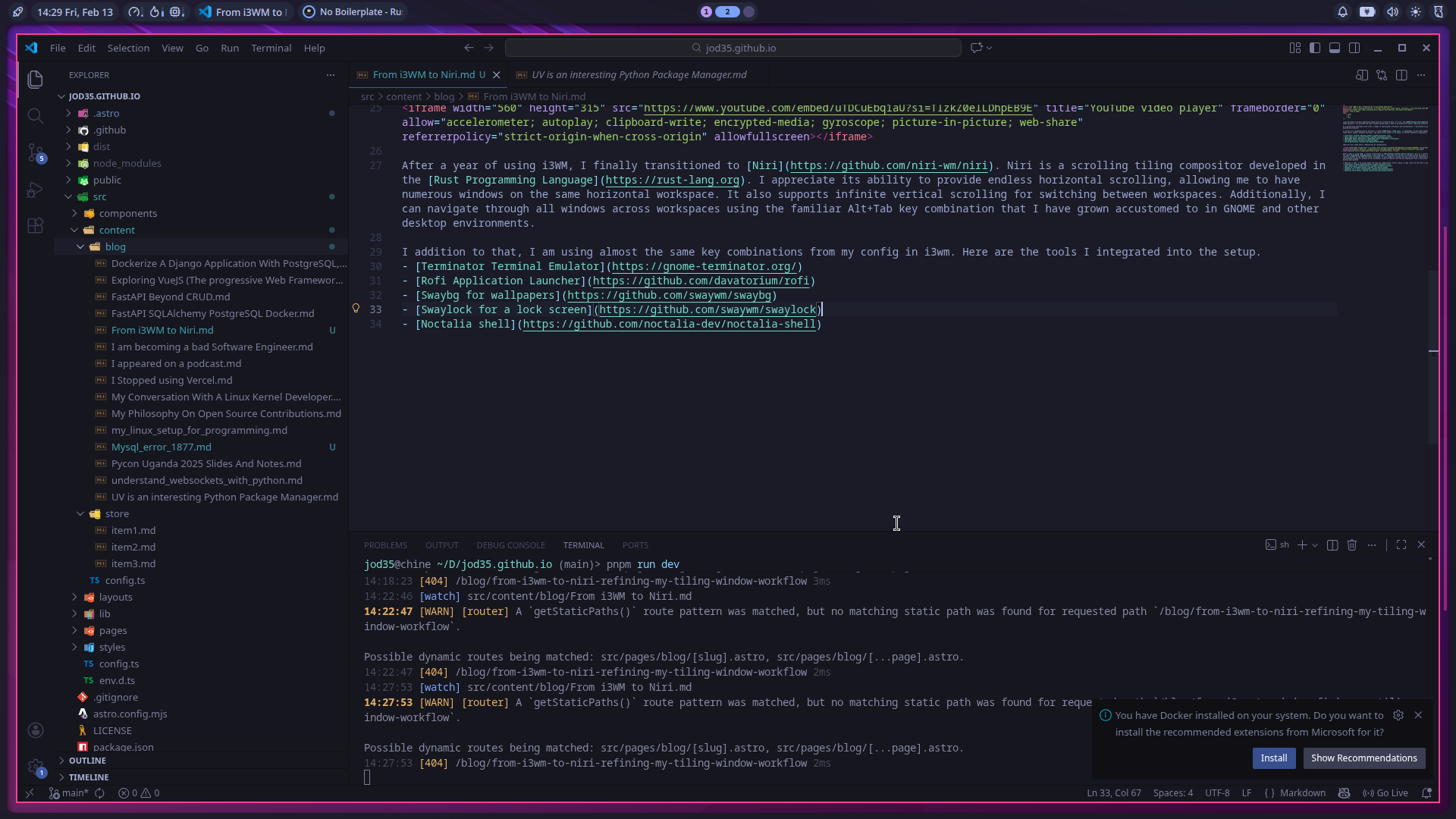Split the terminal pane
This screenshot has height=819, width=1456.
(x=1332, y=545)
